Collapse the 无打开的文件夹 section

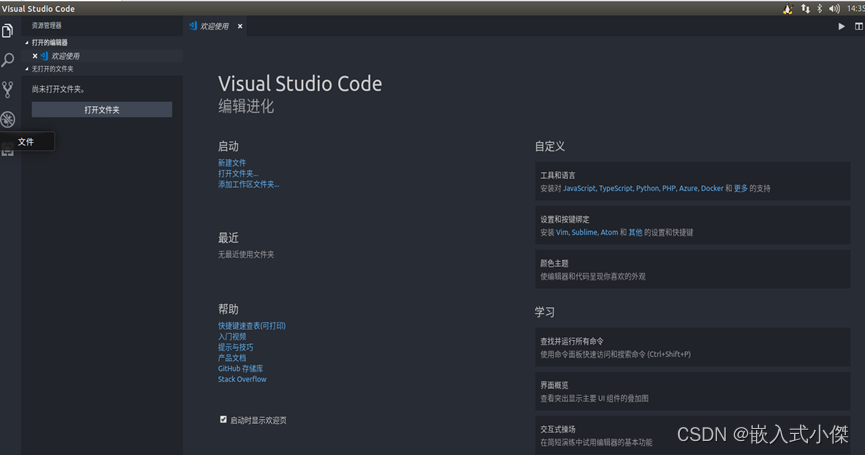[x=102, y=69]
